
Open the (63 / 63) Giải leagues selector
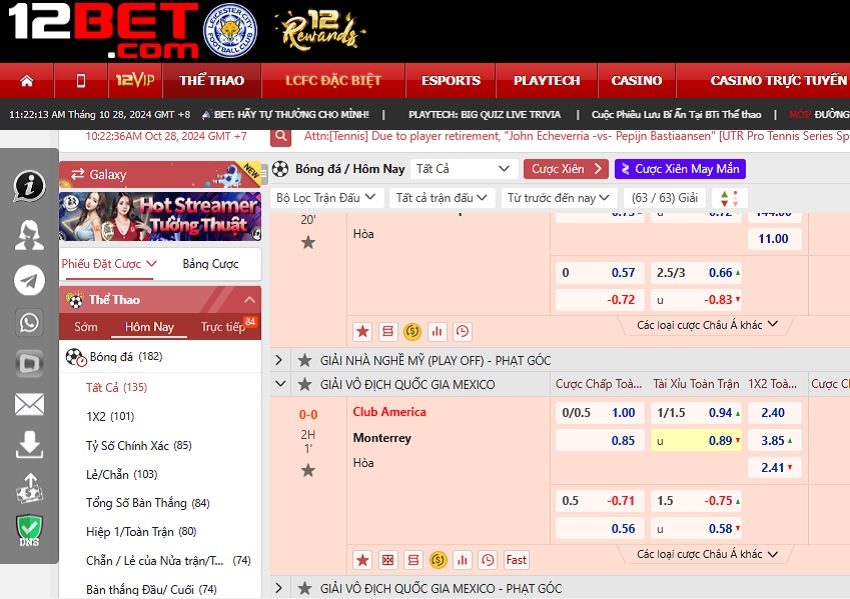pyautogui.click(x=665, y=198)
